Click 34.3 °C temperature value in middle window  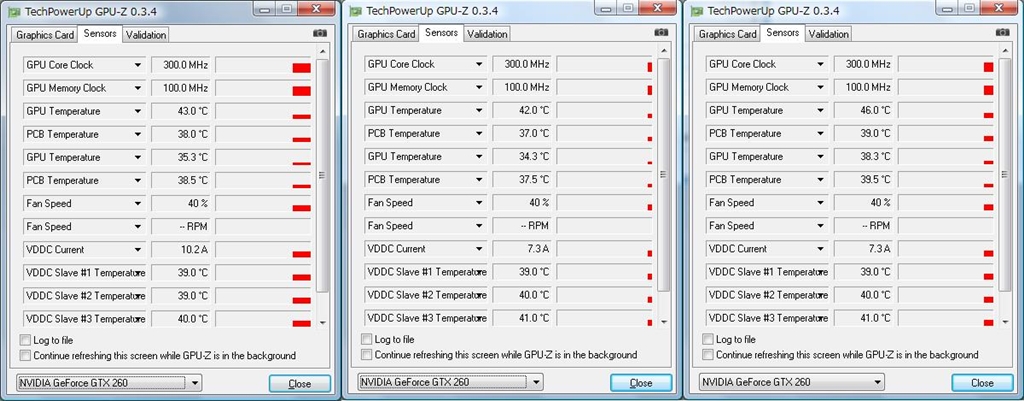click(x=522, y=157)
